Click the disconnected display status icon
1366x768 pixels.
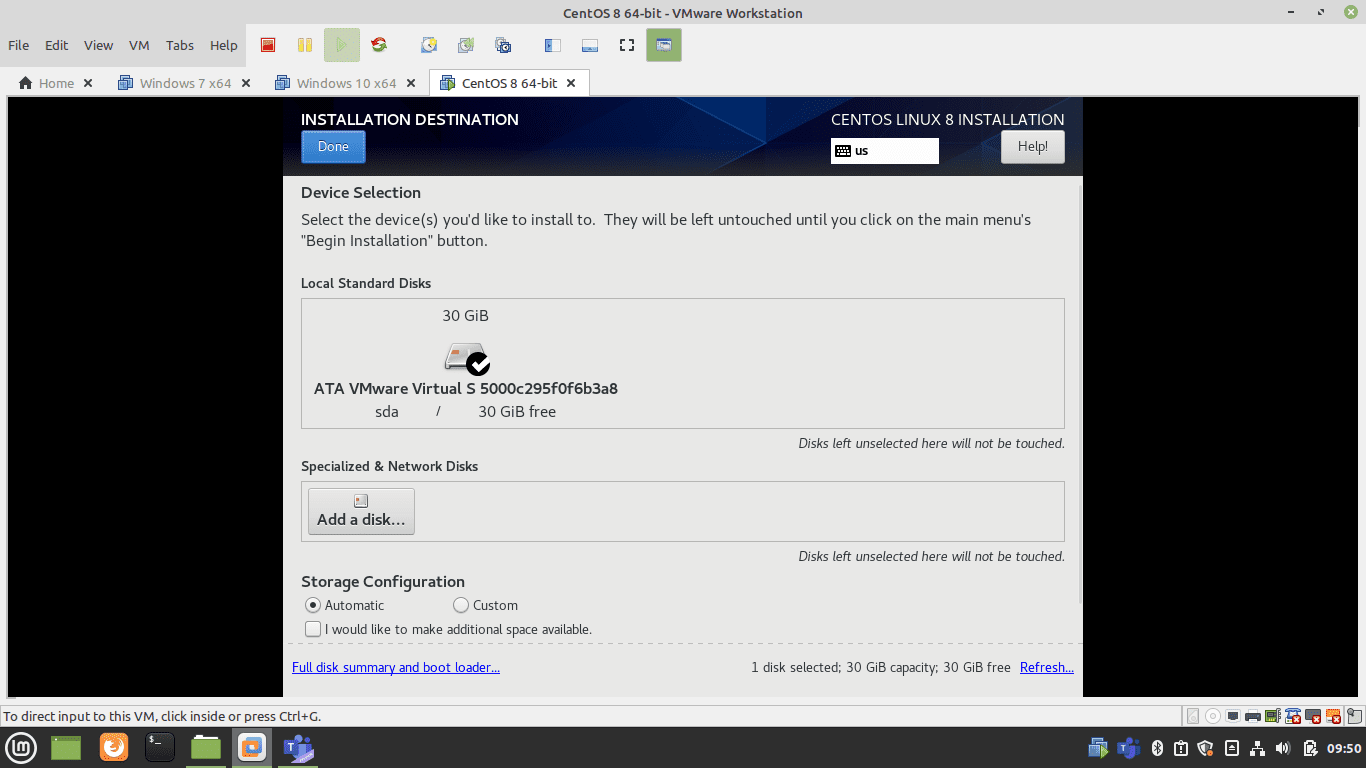1313,716
